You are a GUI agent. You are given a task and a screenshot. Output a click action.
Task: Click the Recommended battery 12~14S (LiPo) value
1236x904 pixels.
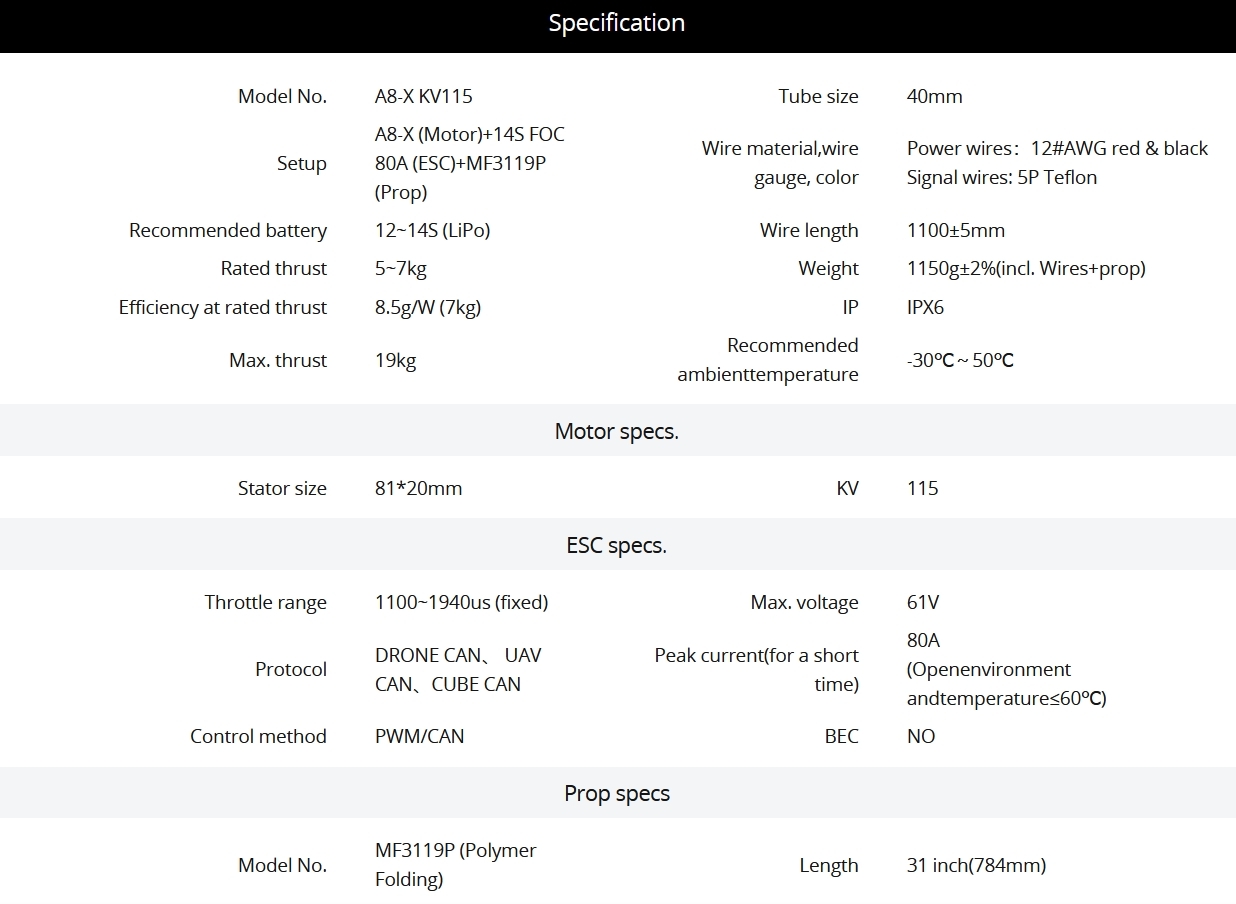pyautogui.click(x=433, y=231)
